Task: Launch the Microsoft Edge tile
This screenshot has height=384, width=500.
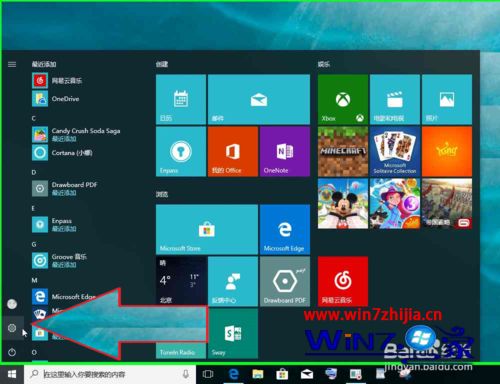Action: pos(285,230)
